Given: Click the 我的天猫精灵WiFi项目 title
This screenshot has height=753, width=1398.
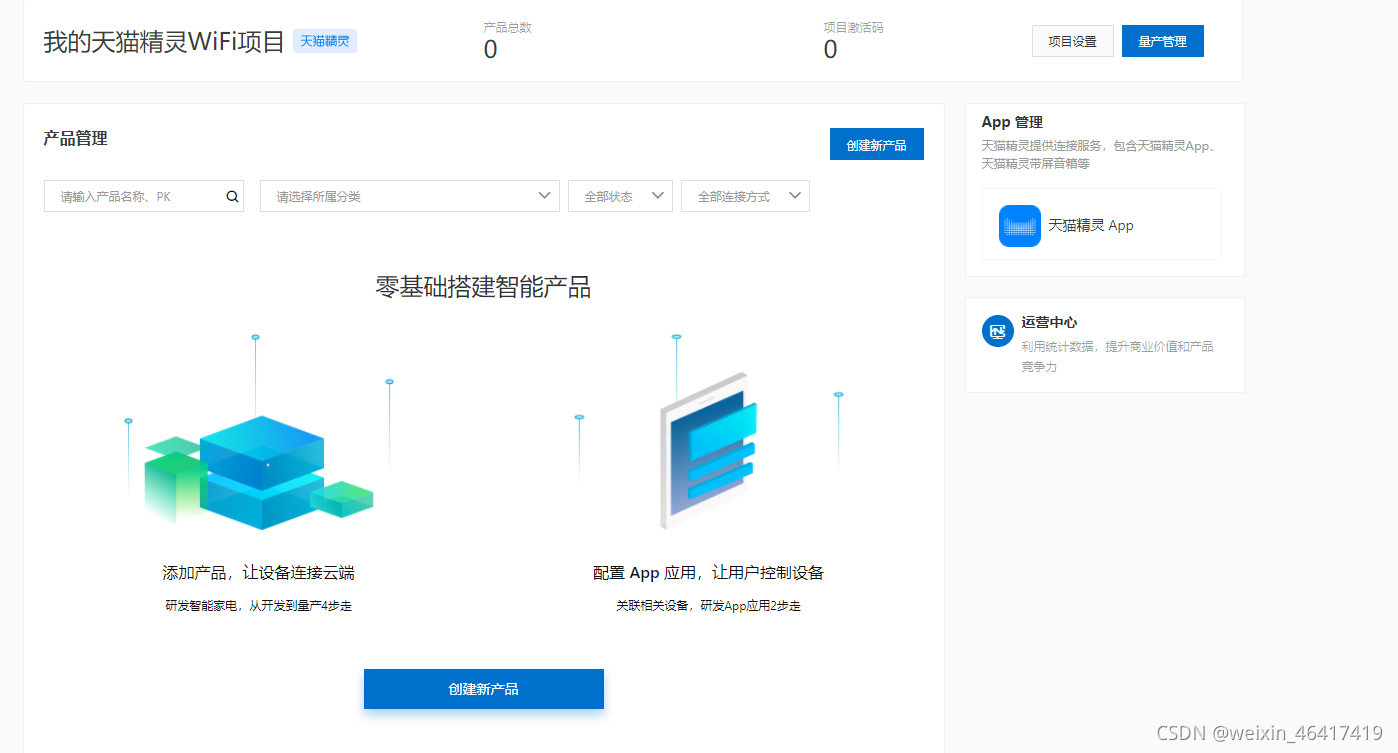Looking at the screenshot, I should tap(164, 42).
